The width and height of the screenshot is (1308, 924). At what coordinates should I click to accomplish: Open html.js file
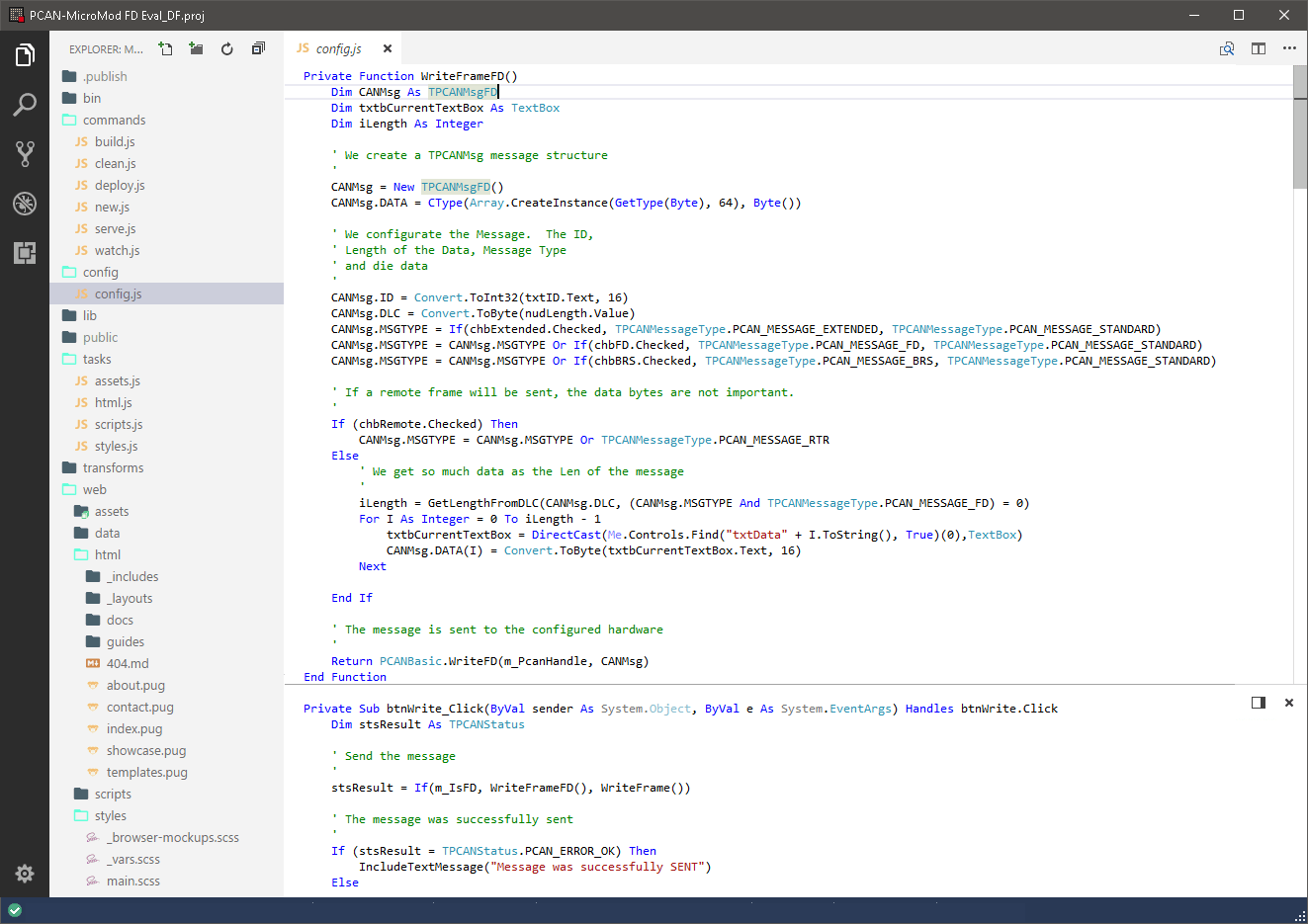[x=166, y=402]
